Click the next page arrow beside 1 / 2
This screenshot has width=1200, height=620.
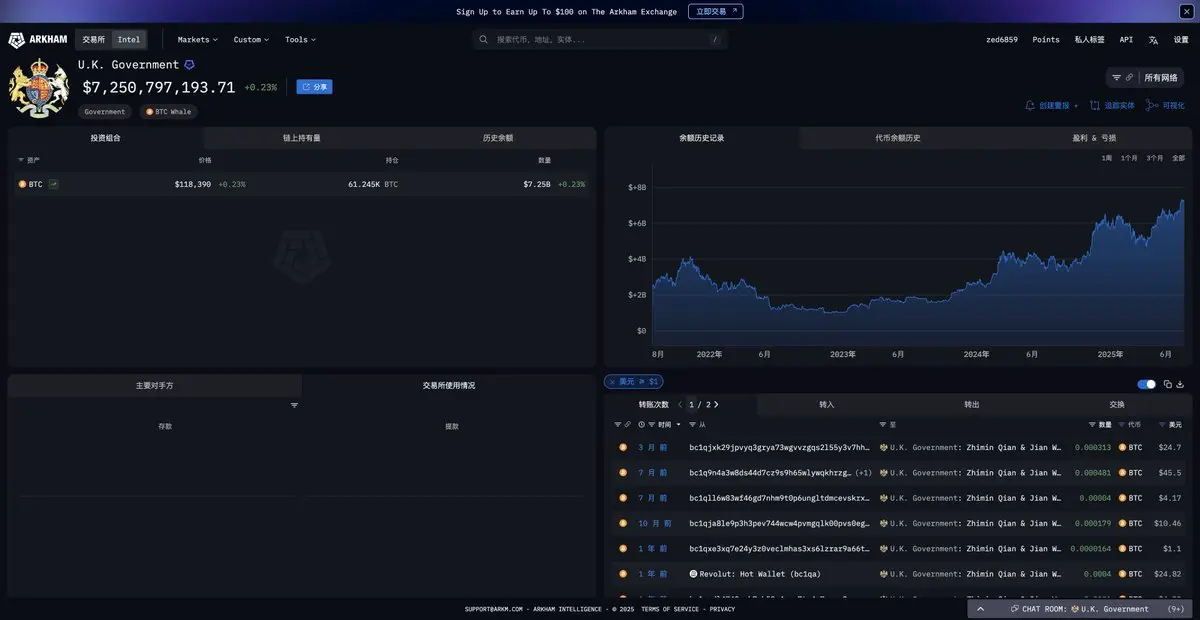[x=716, y=404]
